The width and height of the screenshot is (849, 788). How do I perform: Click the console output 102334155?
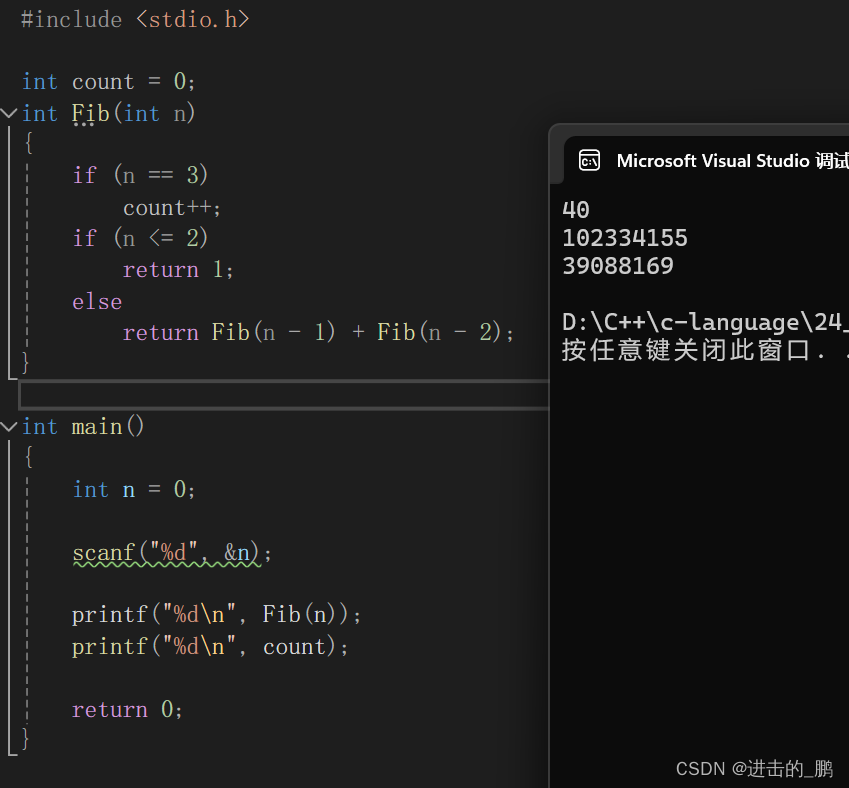coord(625,238)
